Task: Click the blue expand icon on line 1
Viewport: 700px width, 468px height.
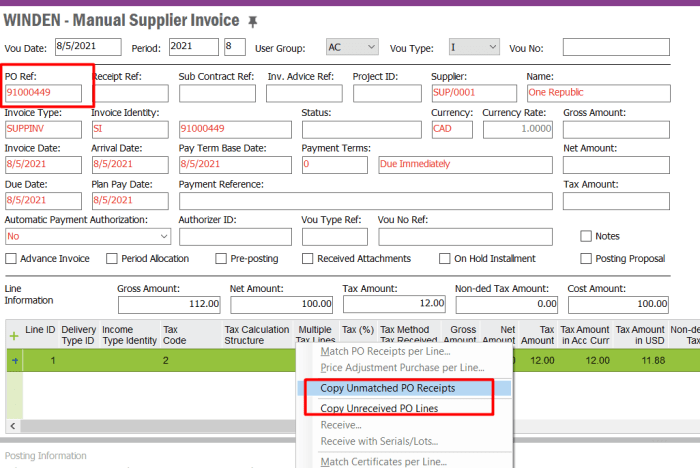Action: 15,360
